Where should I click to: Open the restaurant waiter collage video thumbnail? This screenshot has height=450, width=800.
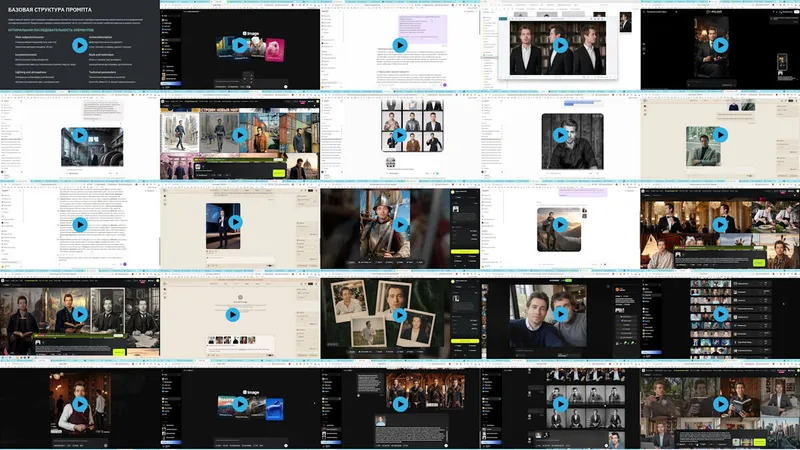(720, 224)
